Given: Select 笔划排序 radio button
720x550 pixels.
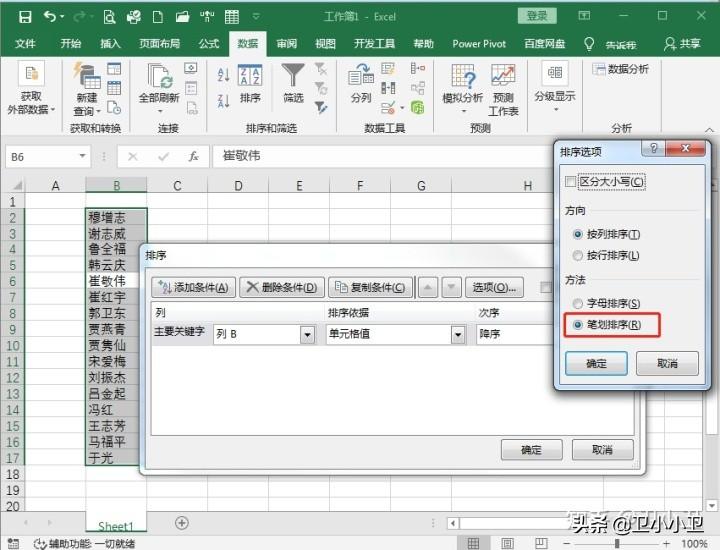Looking at the screenshot, I should (578, 325).
